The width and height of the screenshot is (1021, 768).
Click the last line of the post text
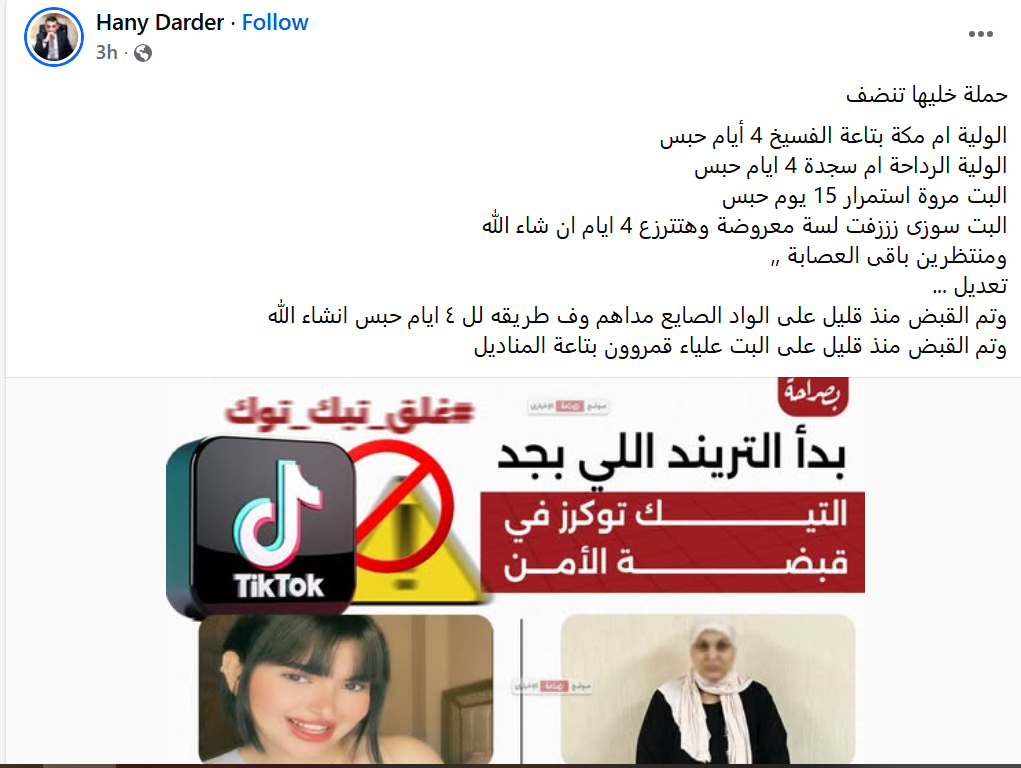click(740, 346)
